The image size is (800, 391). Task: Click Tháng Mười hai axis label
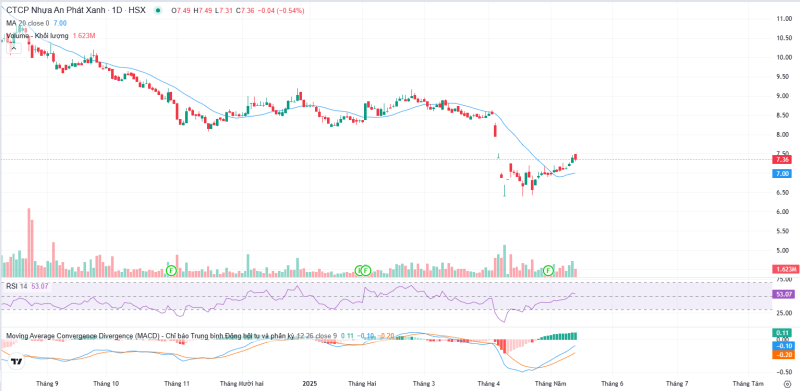pyautogui.click(x=242, y=383)
